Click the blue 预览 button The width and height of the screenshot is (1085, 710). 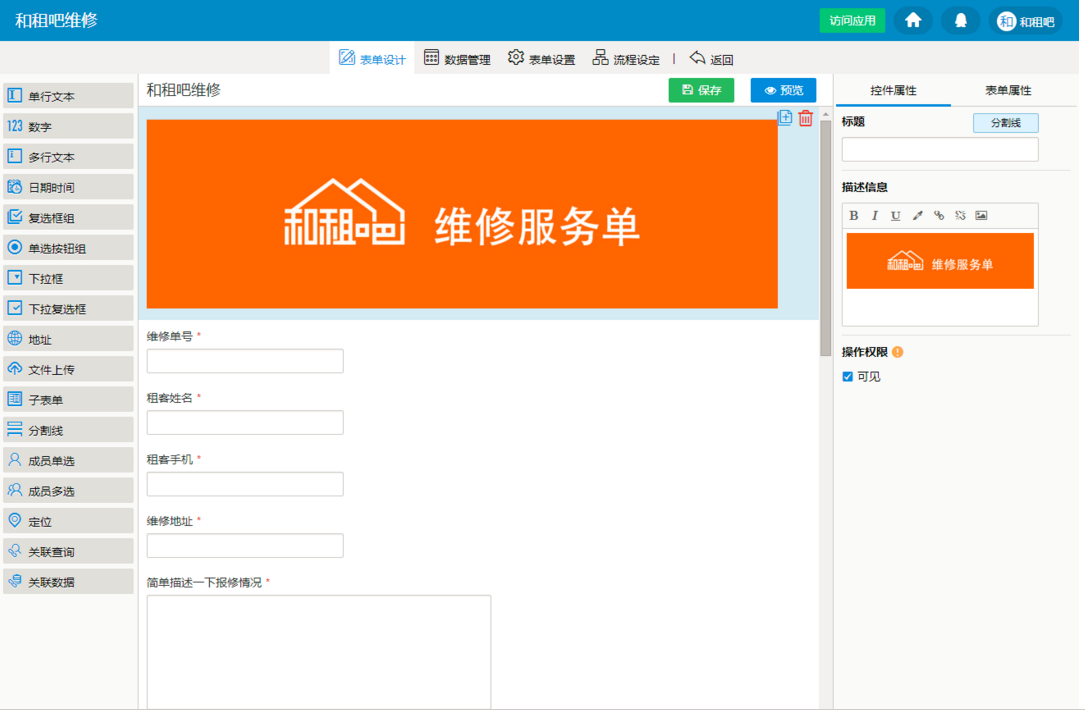[x=783, y=90]
